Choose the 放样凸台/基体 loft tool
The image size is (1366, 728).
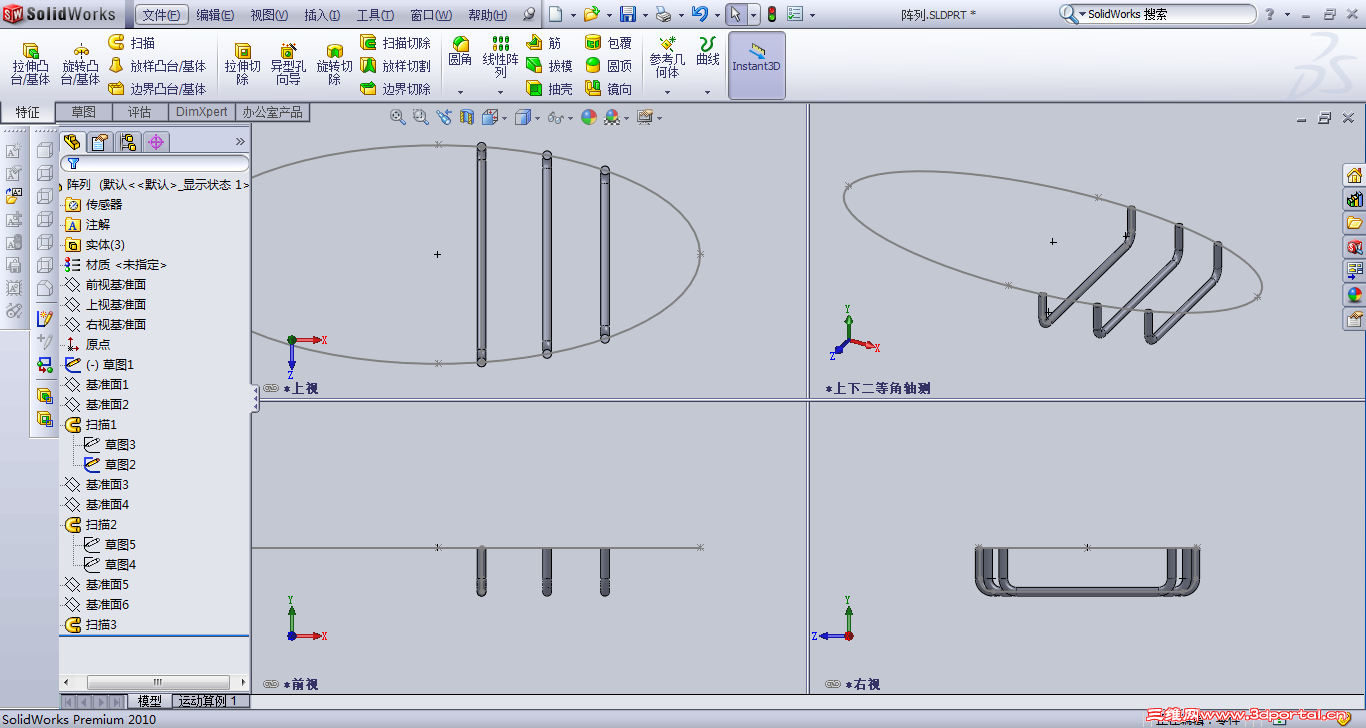157,66
